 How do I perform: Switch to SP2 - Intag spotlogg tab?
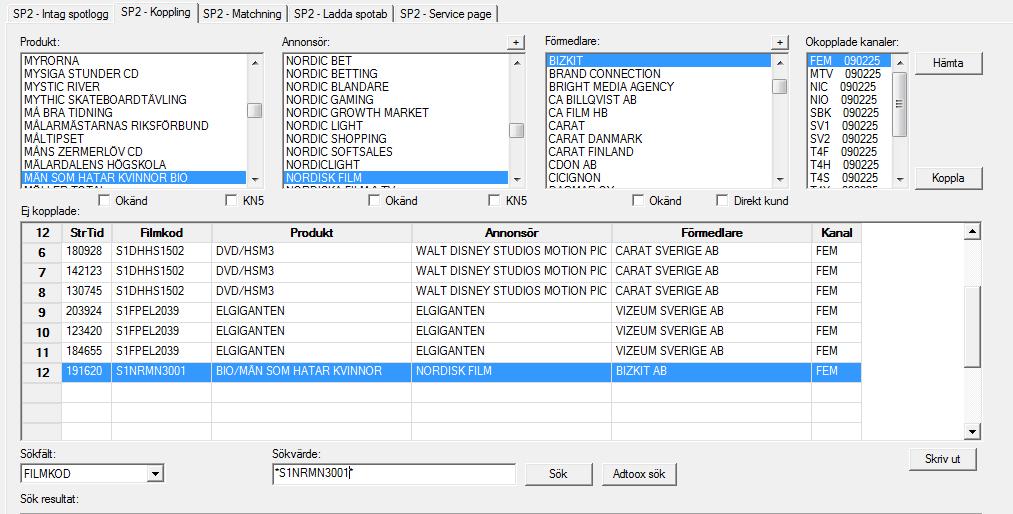coord(61,14)
